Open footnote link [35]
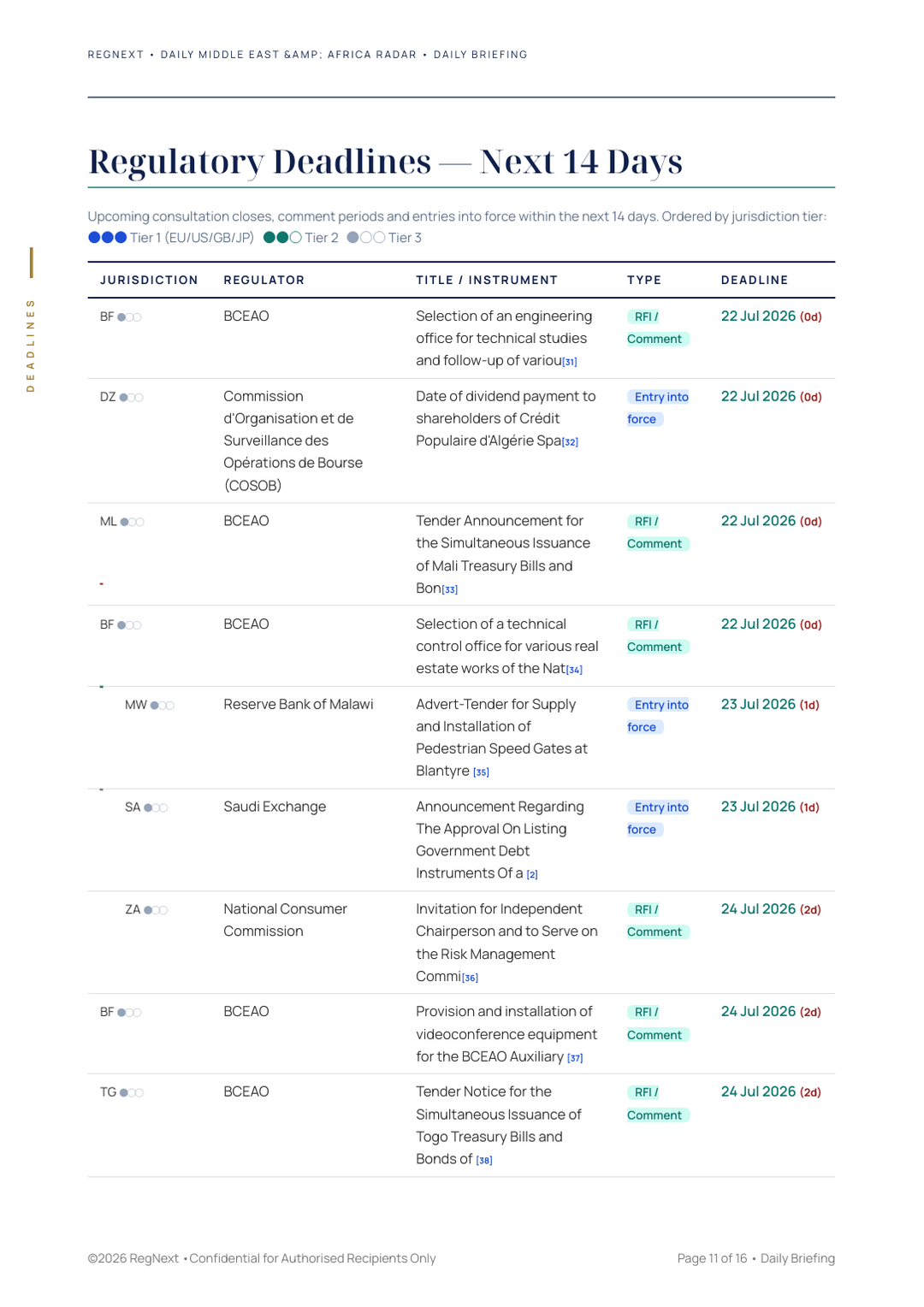924x1307 pixels. pyautogui.click(x=481, y=772)
